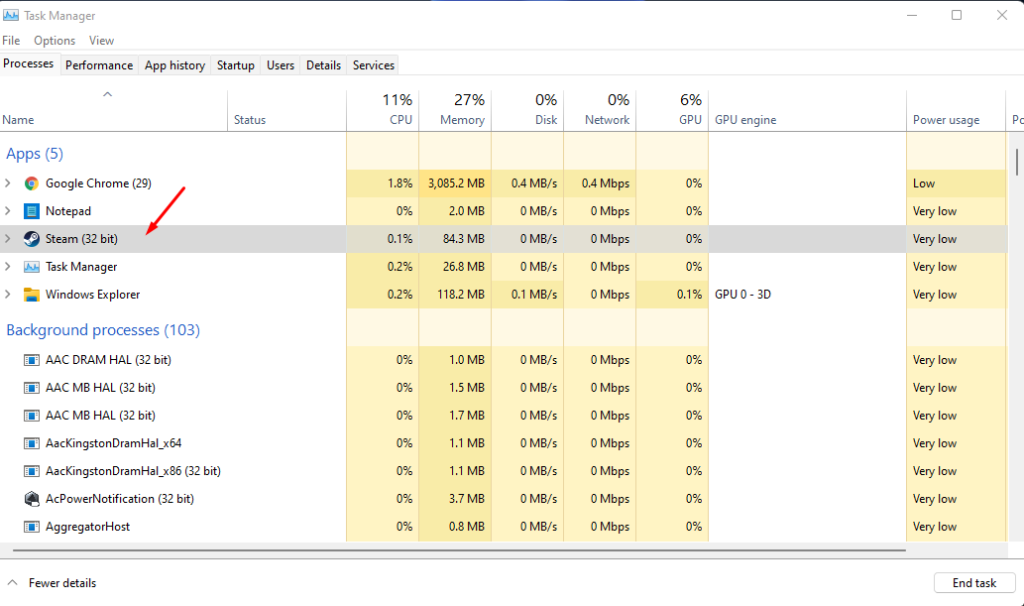Click Windows Explorer's GPU 0 - 3D cell
This screenshot has height=606, width=1024.
(x=743, y=295)
